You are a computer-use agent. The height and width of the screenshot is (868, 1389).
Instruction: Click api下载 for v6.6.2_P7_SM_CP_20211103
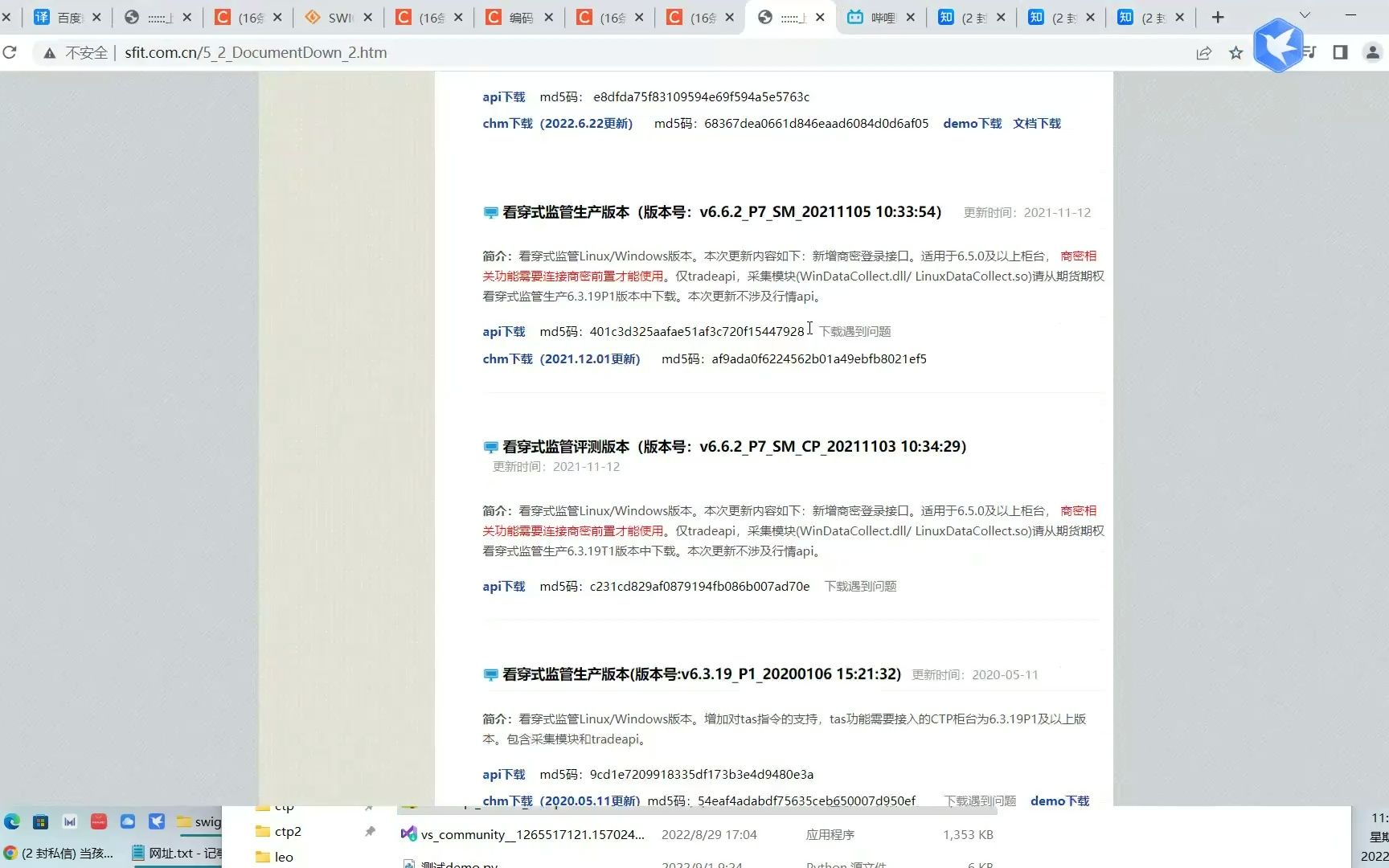[x=503, y=587]
